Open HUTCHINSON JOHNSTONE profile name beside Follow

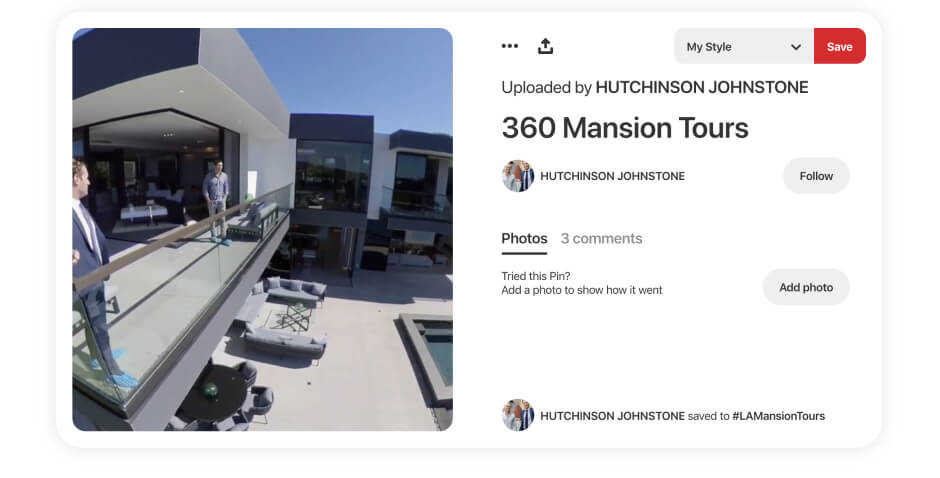pyautogui.click(x=613, y=176)
